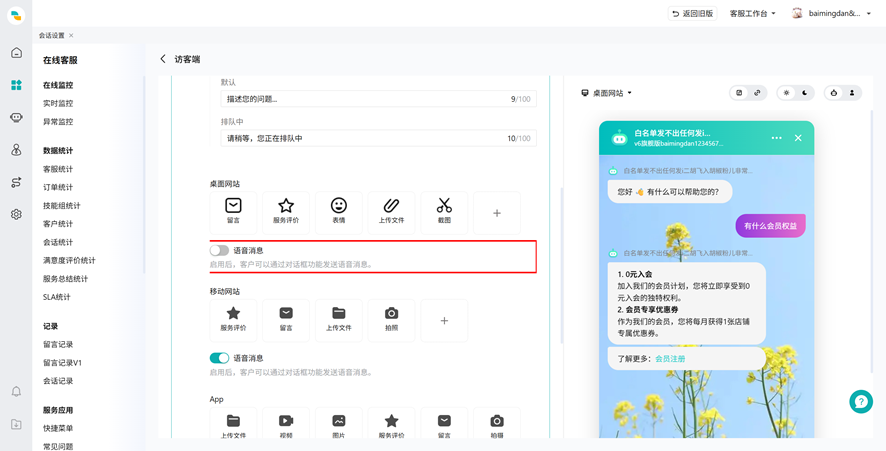The height and width of the screenshot is (451, 886).
Task: Edit the 请稍等，您正在排队中 field
Action: pos(379,138)
